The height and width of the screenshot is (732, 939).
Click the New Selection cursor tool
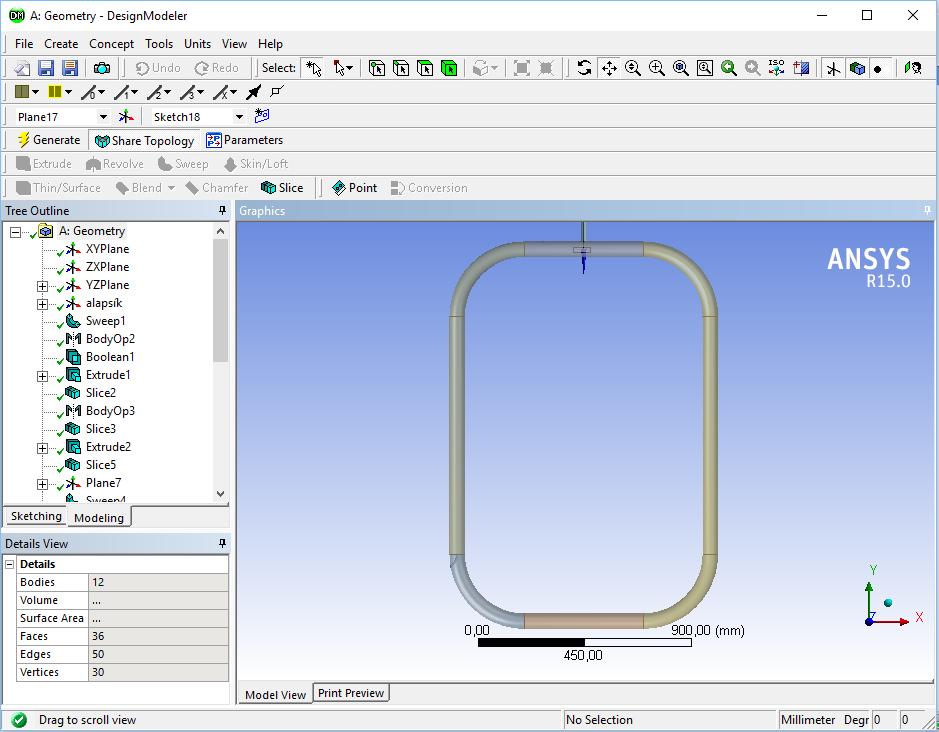click(x=313, y=68)
